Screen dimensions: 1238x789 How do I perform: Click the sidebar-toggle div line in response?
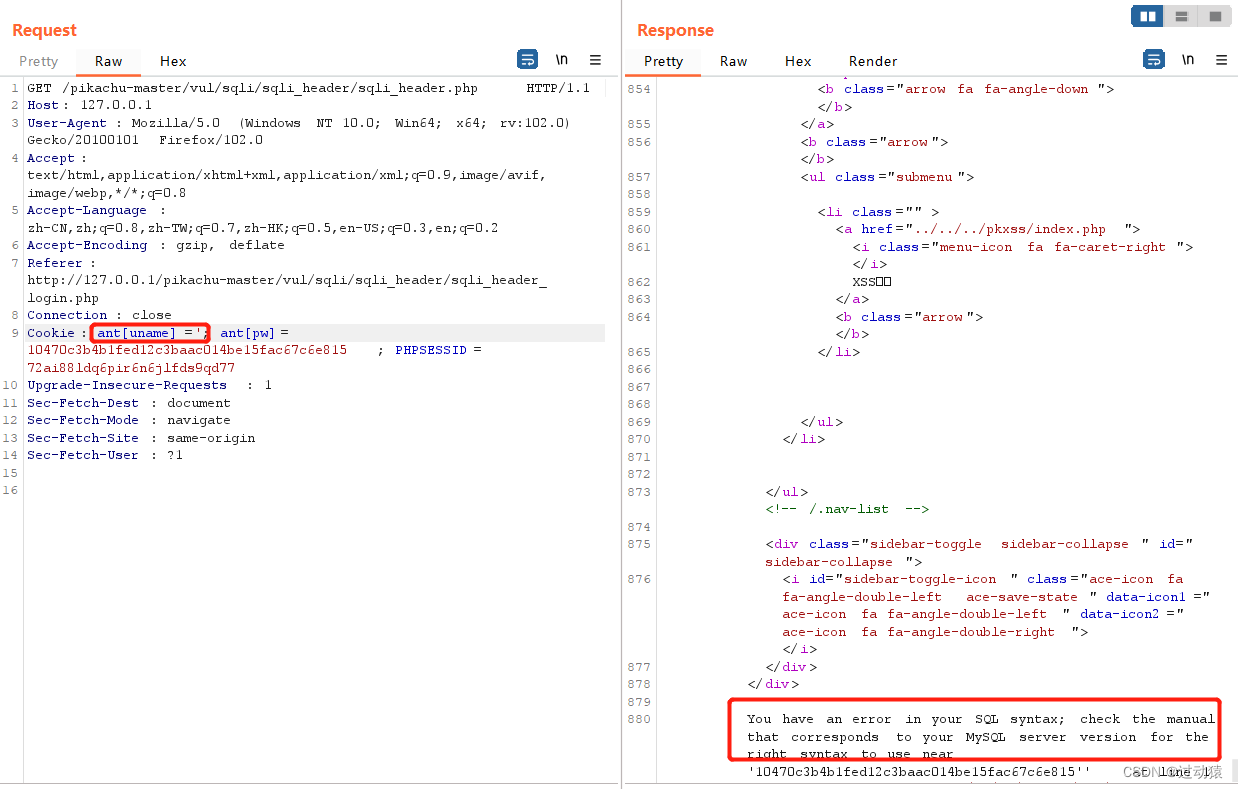click(x=979, y=553)
